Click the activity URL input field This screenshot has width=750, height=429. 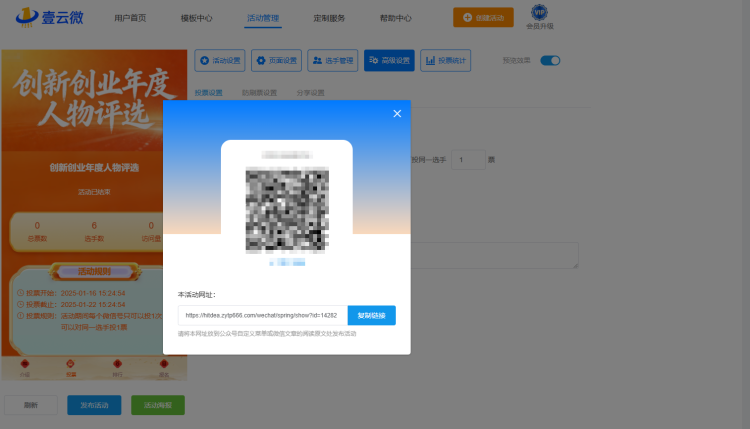(263, 315)
